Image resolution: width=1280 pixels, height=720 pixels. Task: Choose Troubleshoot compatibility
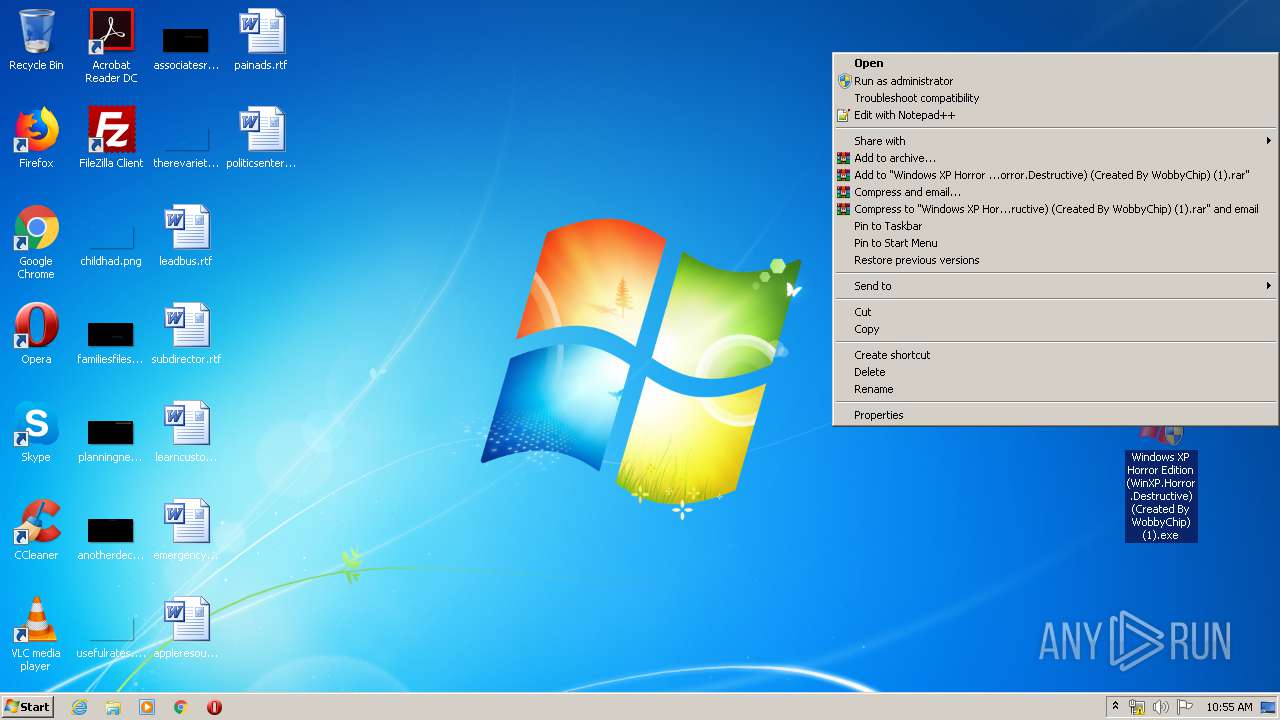click(x=1055, y=98)
